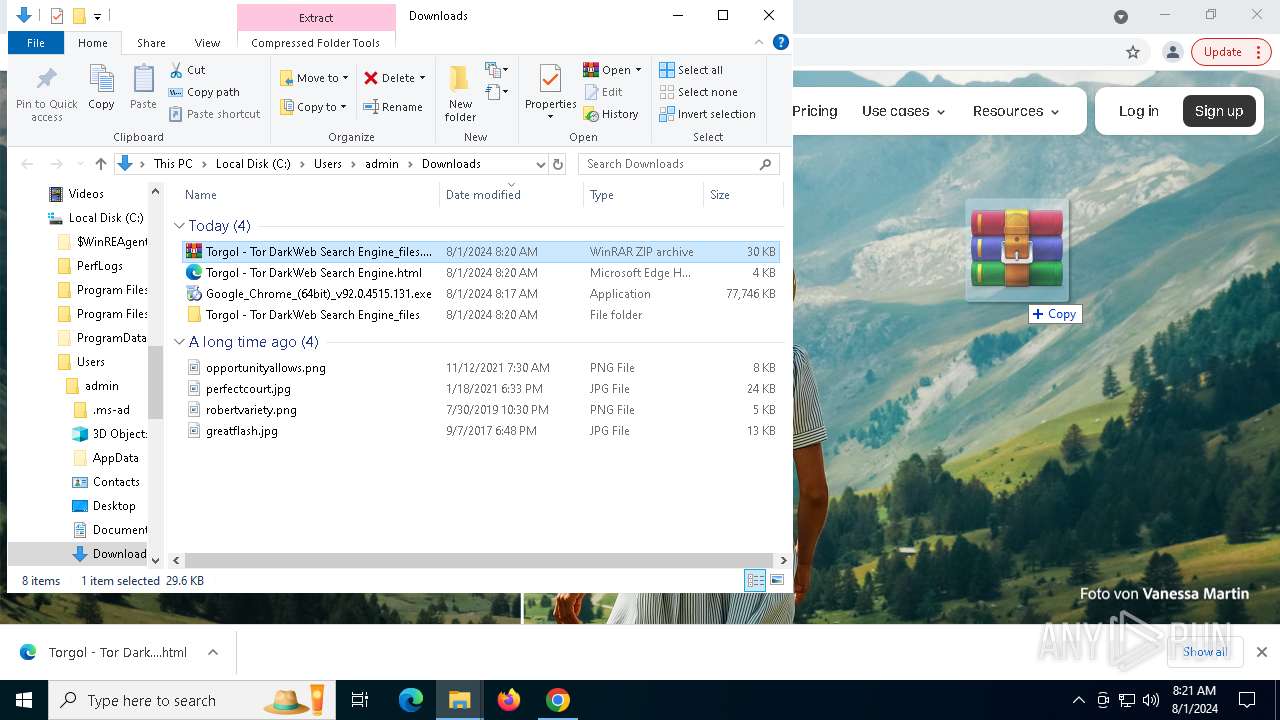Bookmark the page with Chrome star icon
1280x720 pixels.
point(1133,52)
